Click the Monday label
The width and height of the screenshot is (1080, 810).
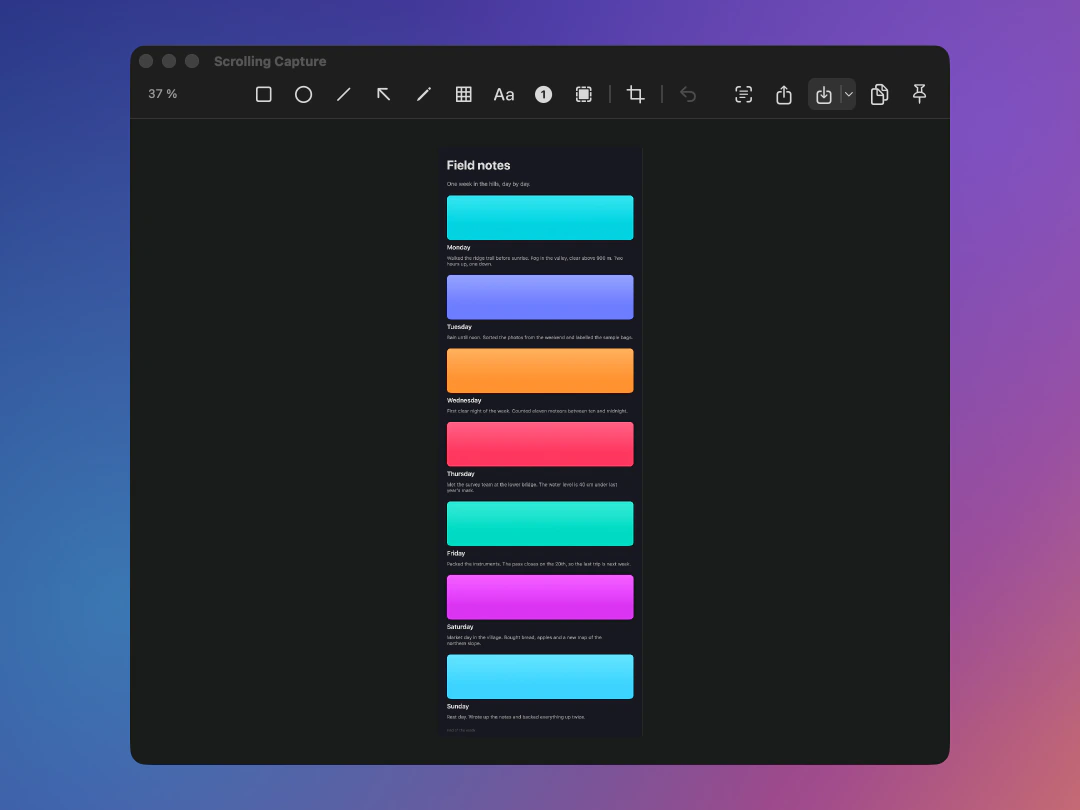point(458,247)
